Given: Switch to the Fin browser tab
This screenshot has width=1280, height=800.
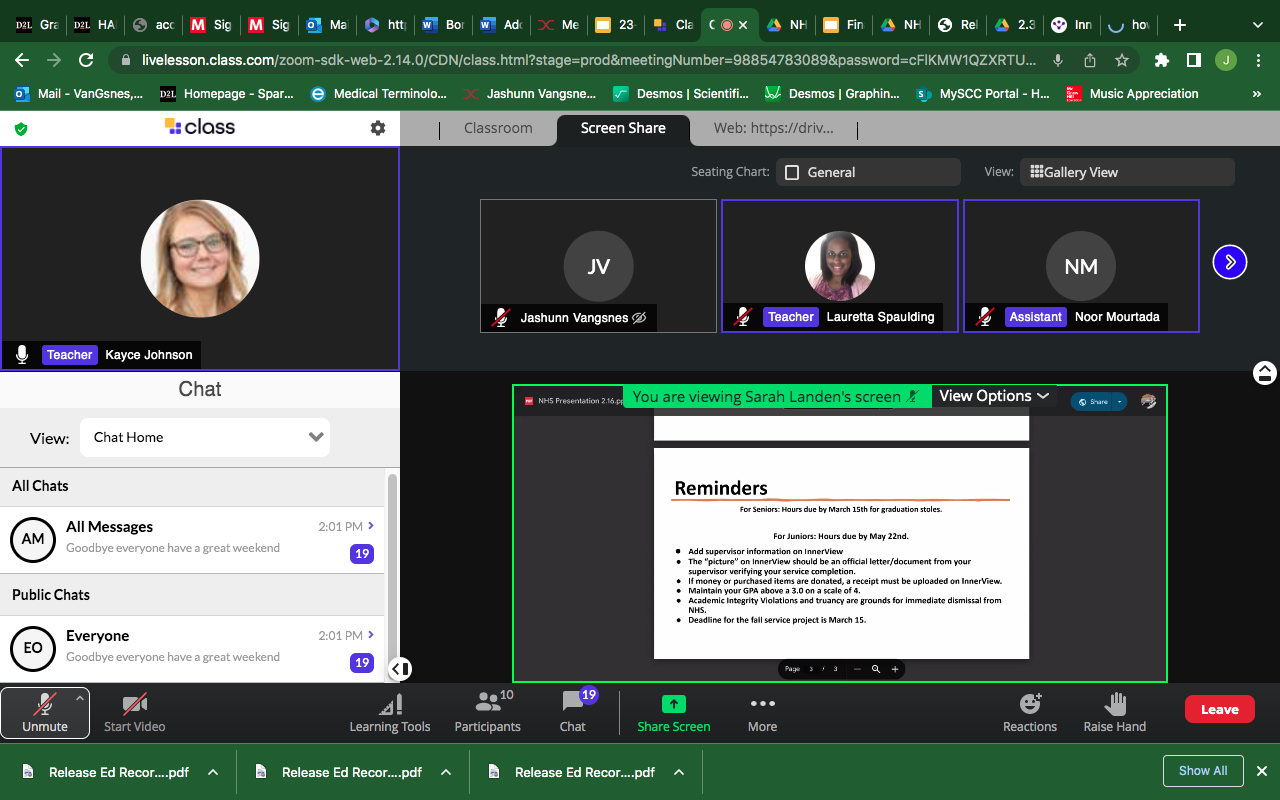Looking at the screenshot, I should click(x=843, y=25).
